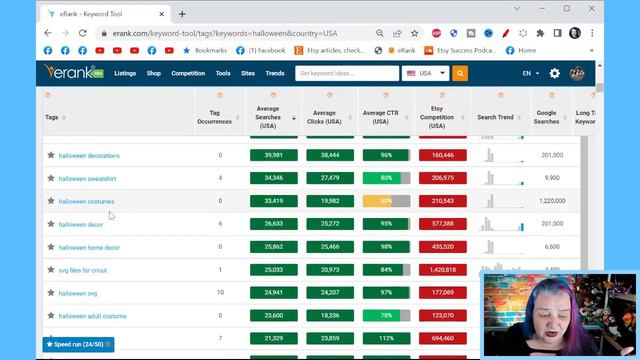
Task: Bookmark this page star icon
Action: click(x=415, y=33)
